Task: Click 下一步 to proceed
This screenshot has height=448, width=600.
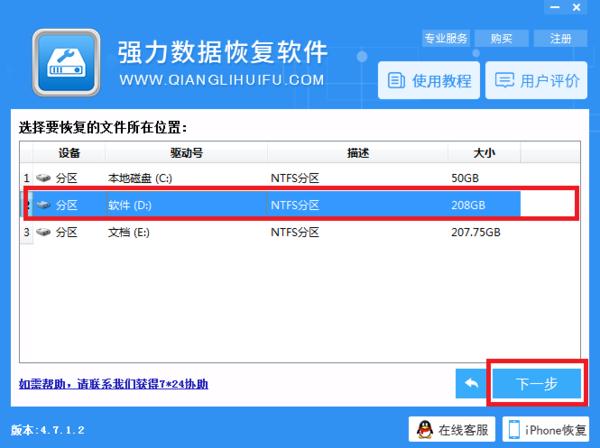Action: pos(536,383)
